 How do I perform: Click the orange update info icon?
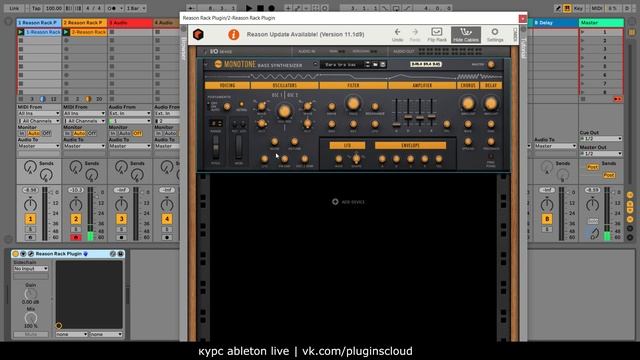coord(233,35)
